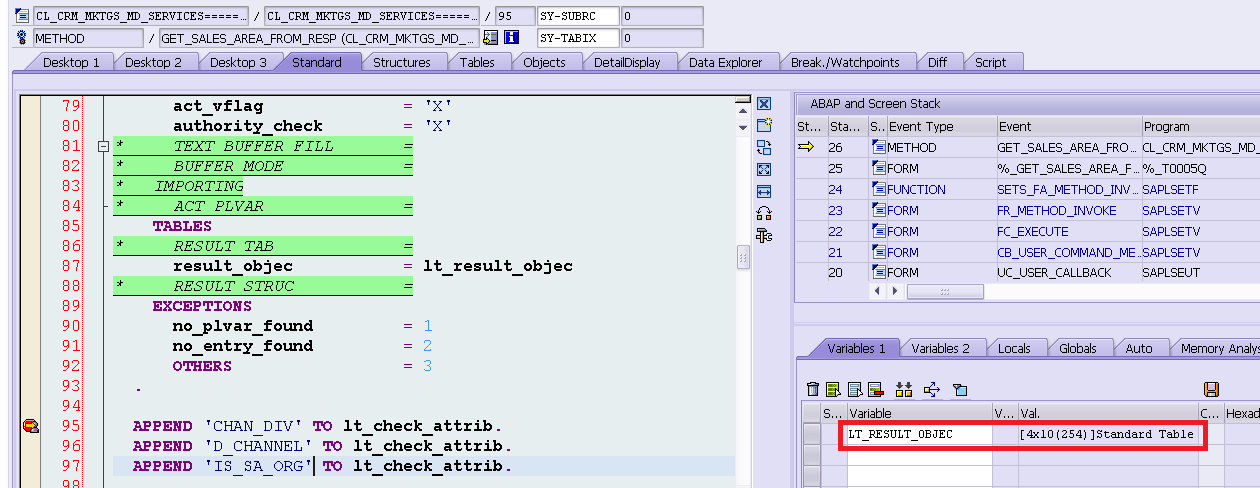1260x488 pixels.
Task: Click the LT_RESULT_OBJEC variable cell
Action: coord(919,434)
